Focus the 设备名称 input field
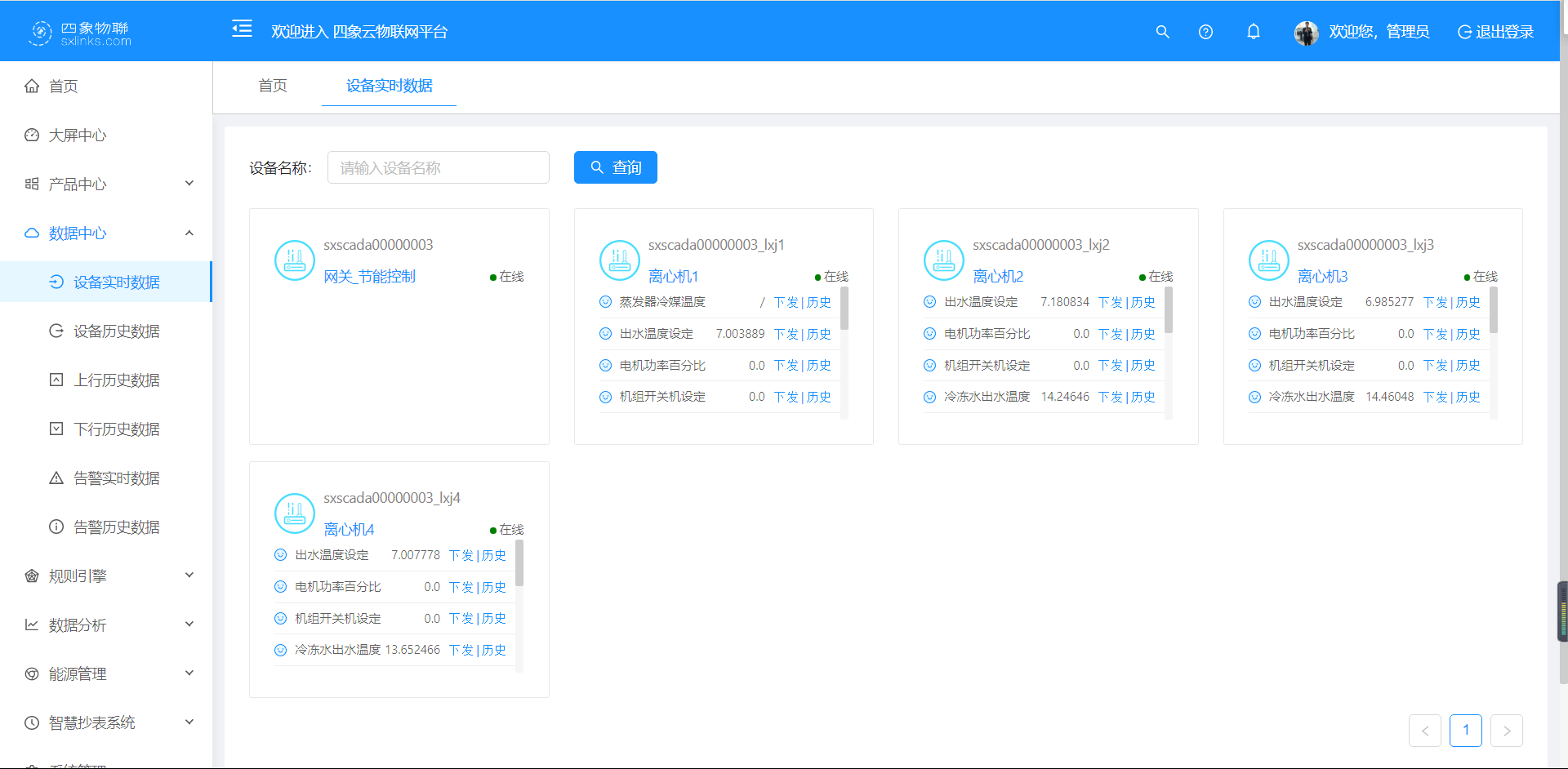1568x769 pixels. click(x=438, y=167)
